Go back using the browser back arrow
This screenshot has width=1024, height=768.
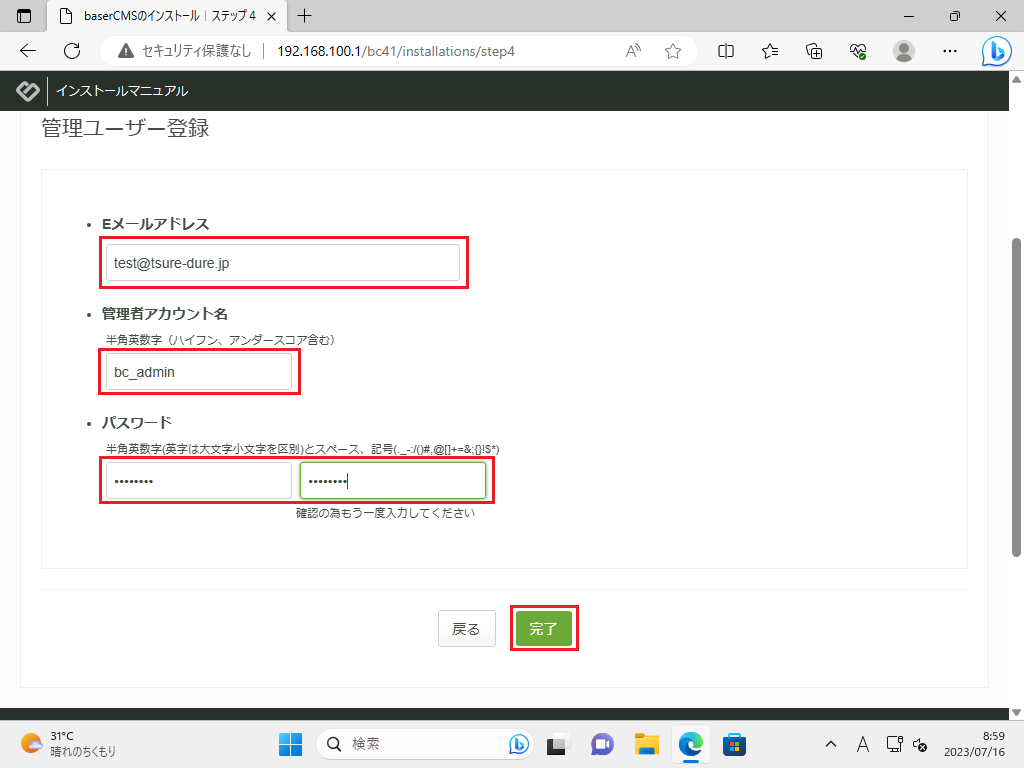tap(28, 51)
